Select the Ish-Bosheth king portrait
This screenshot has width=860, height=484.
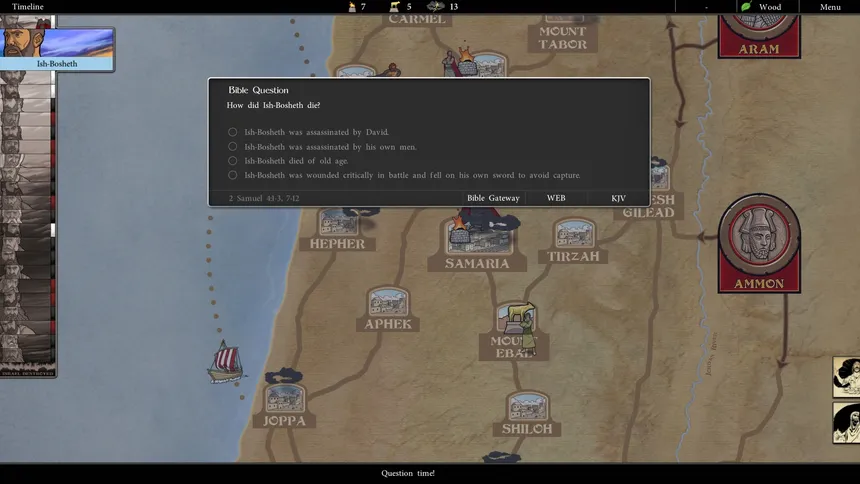coord(57,49)
